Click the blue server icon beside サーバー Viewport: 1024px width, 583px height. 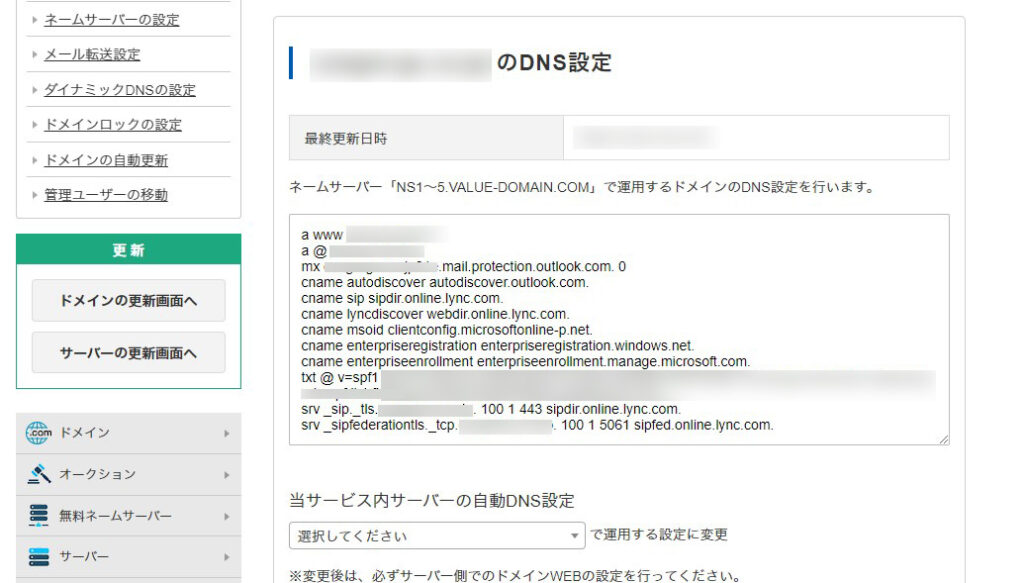click(x=39, y=557)
